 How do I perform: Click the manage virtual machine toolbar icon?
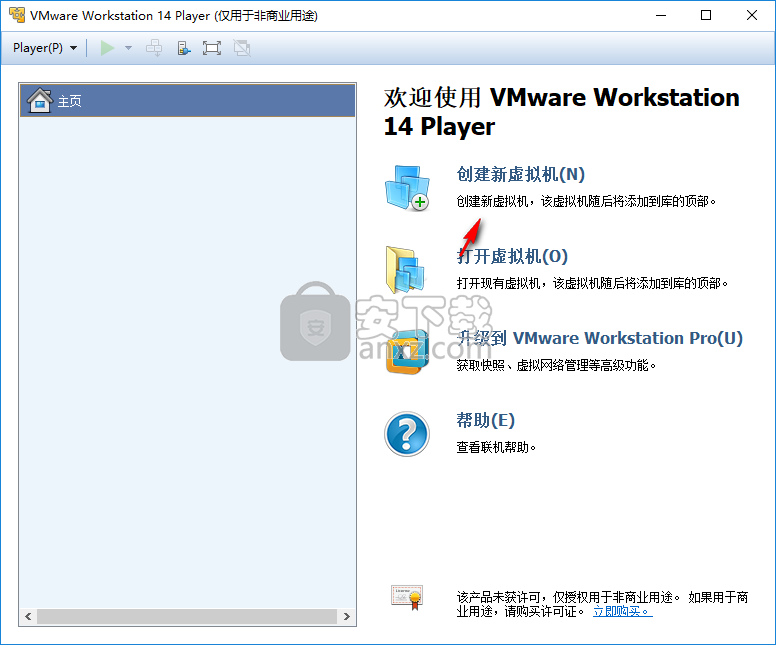pyautogui.click(x=184, y=48)
